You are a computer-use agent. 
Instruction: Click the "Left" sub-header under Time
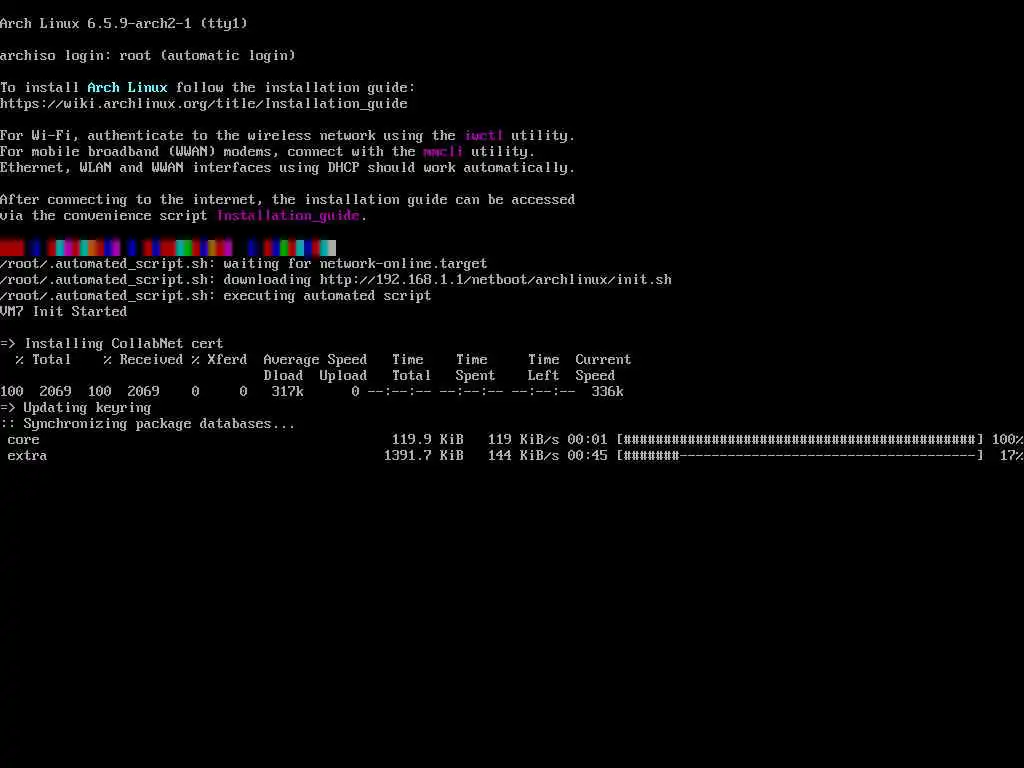click(543, 376)
